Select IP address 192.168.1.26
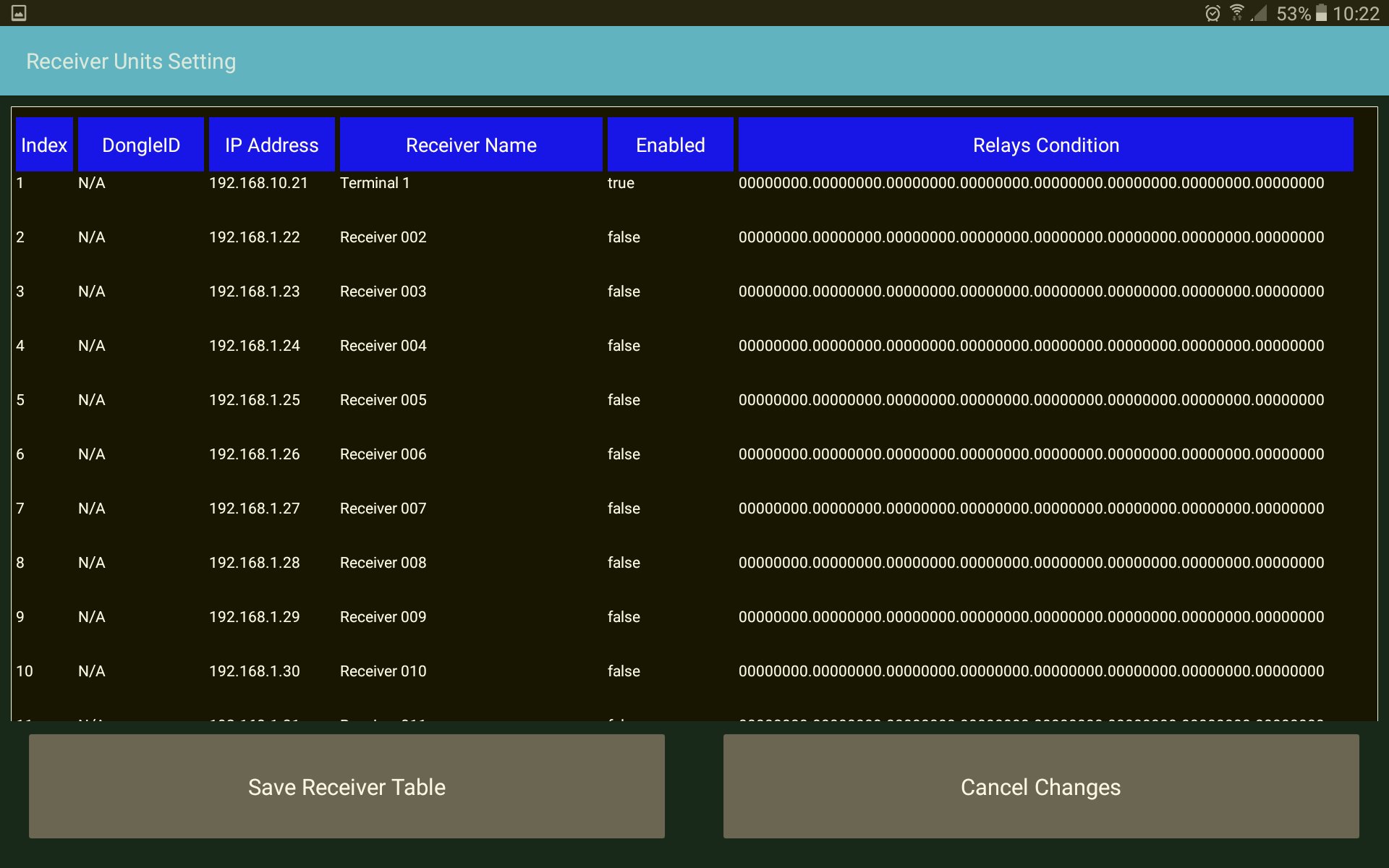Viewport: 1389px width, 868px height. pyautogui.click(x=255, y=454)
